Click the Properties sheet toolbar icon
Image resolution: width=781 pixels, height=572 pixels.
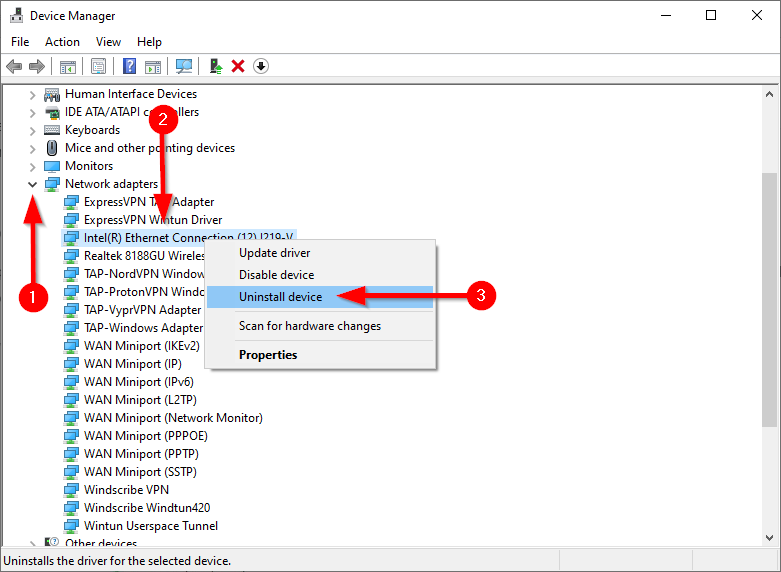[98, 66]
